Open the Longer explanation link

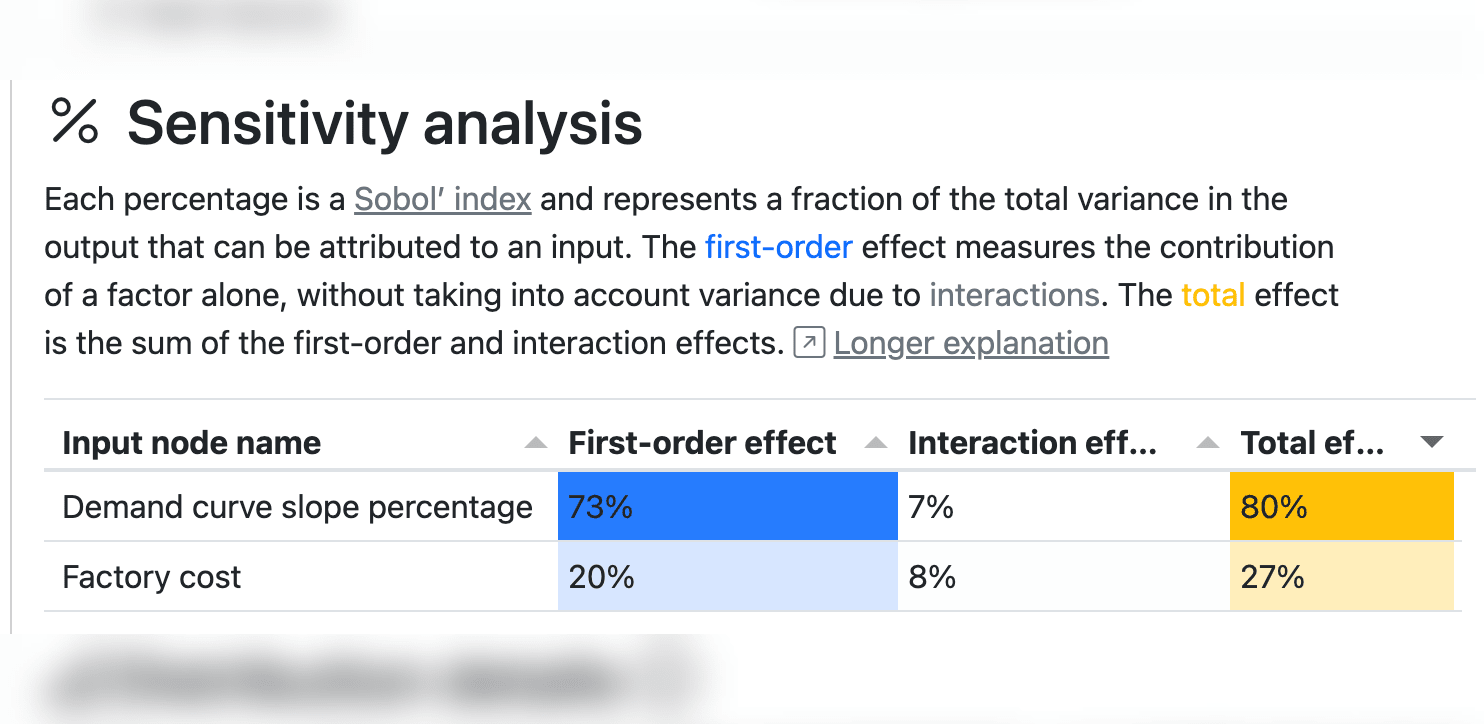(x=970, y=343)
